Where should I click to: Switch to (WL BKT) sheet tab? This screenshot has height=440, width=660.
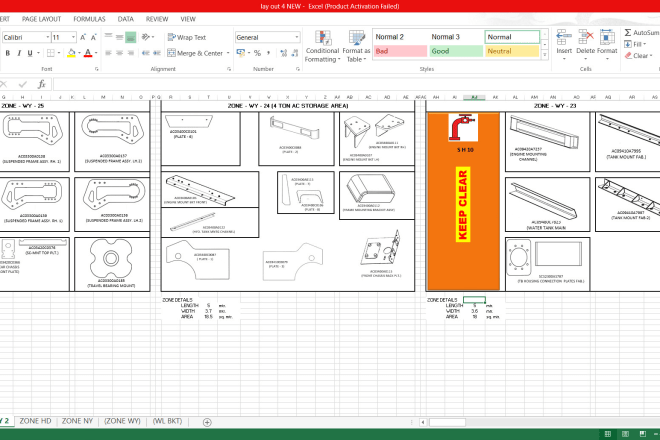[x=167, y=421]
